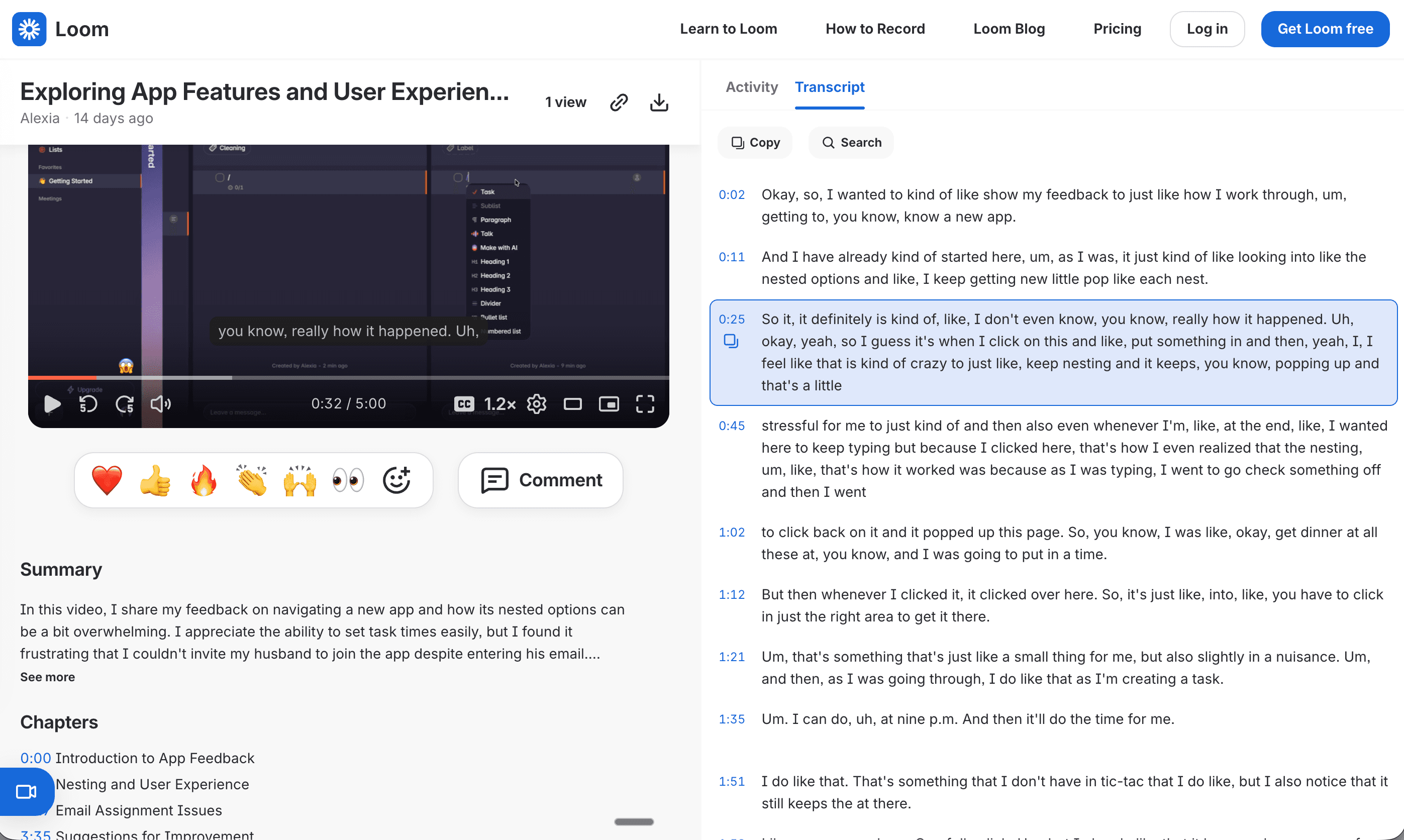Download the video using the download icon
The image size is (1404, 840).
[x=659, y=102]
